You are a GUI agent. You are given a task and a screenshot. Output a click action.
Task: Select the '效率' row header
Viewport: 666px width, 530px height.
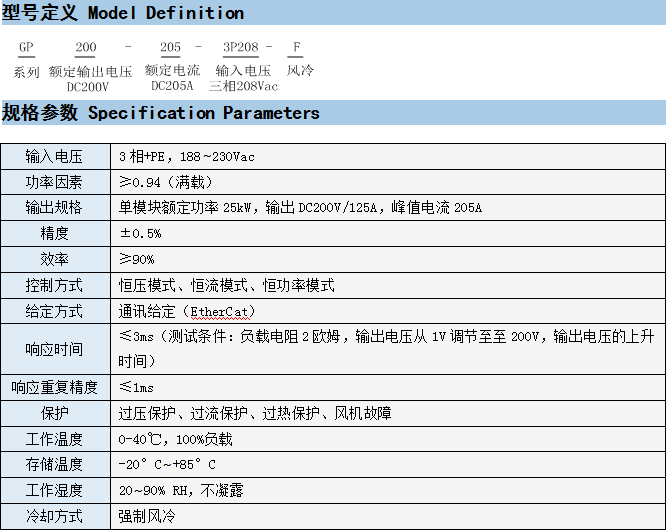pyautogui.click(x=56, y=259)
